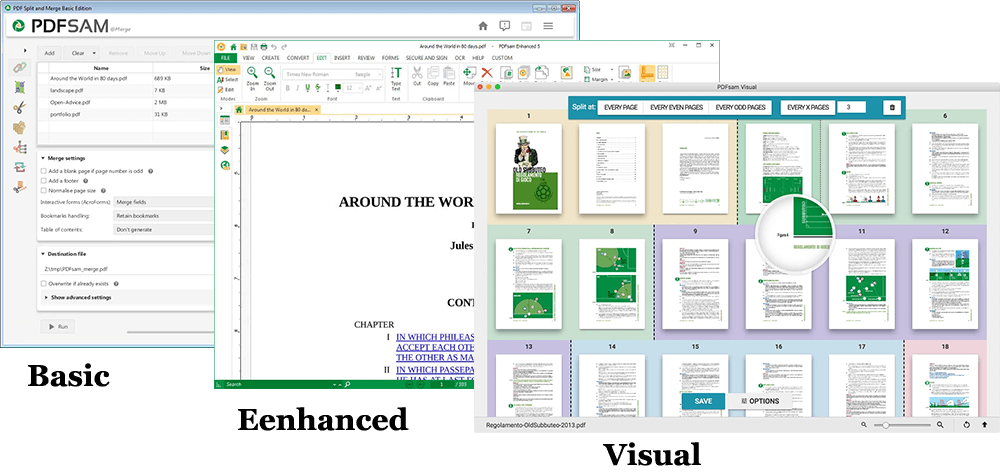Click the SAVE button in PDFsam Visual
The height and width of the screenshot is (475, 1000).
[703, 401]
